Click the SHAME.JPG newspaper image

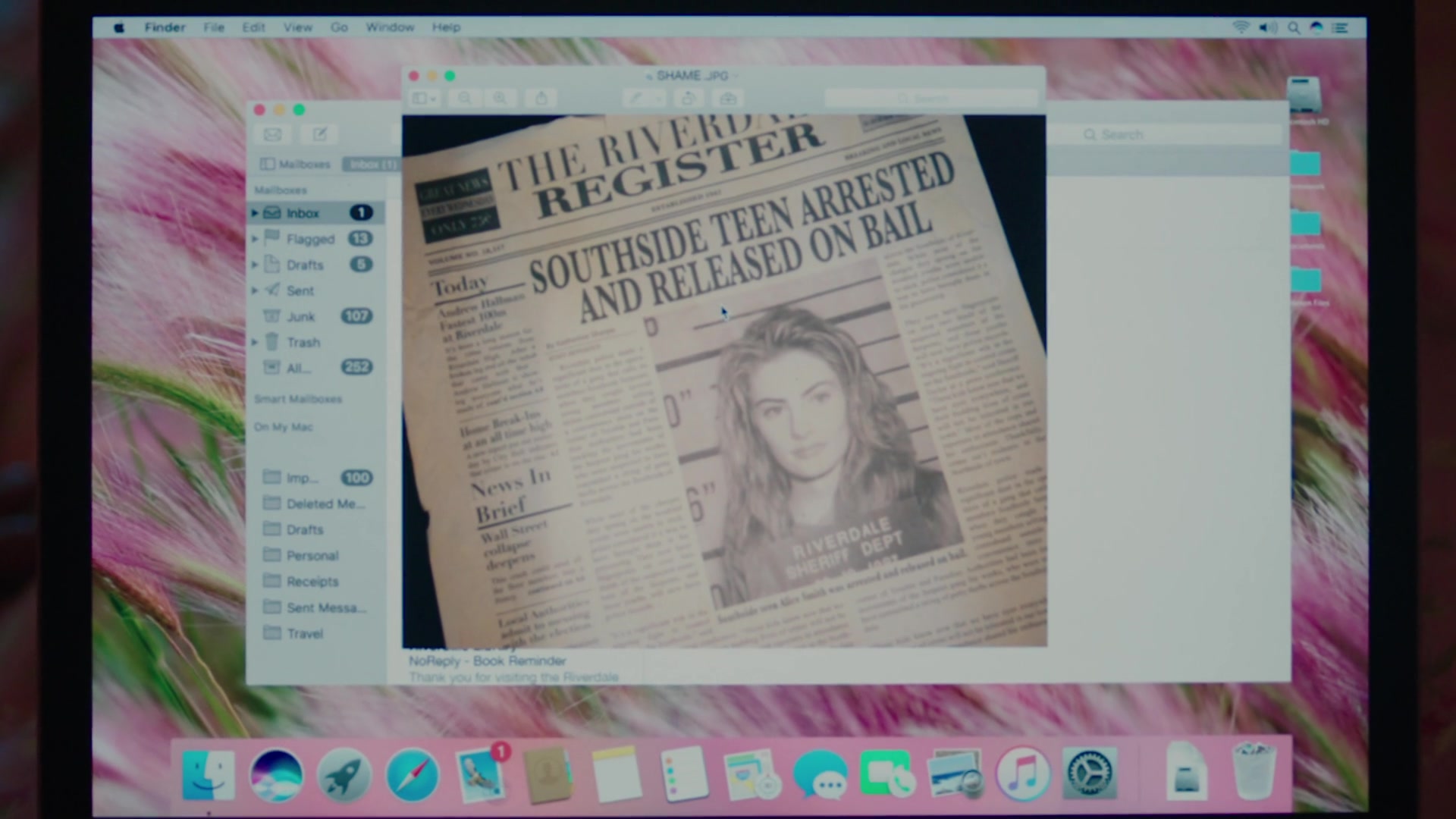click(724, 381)
